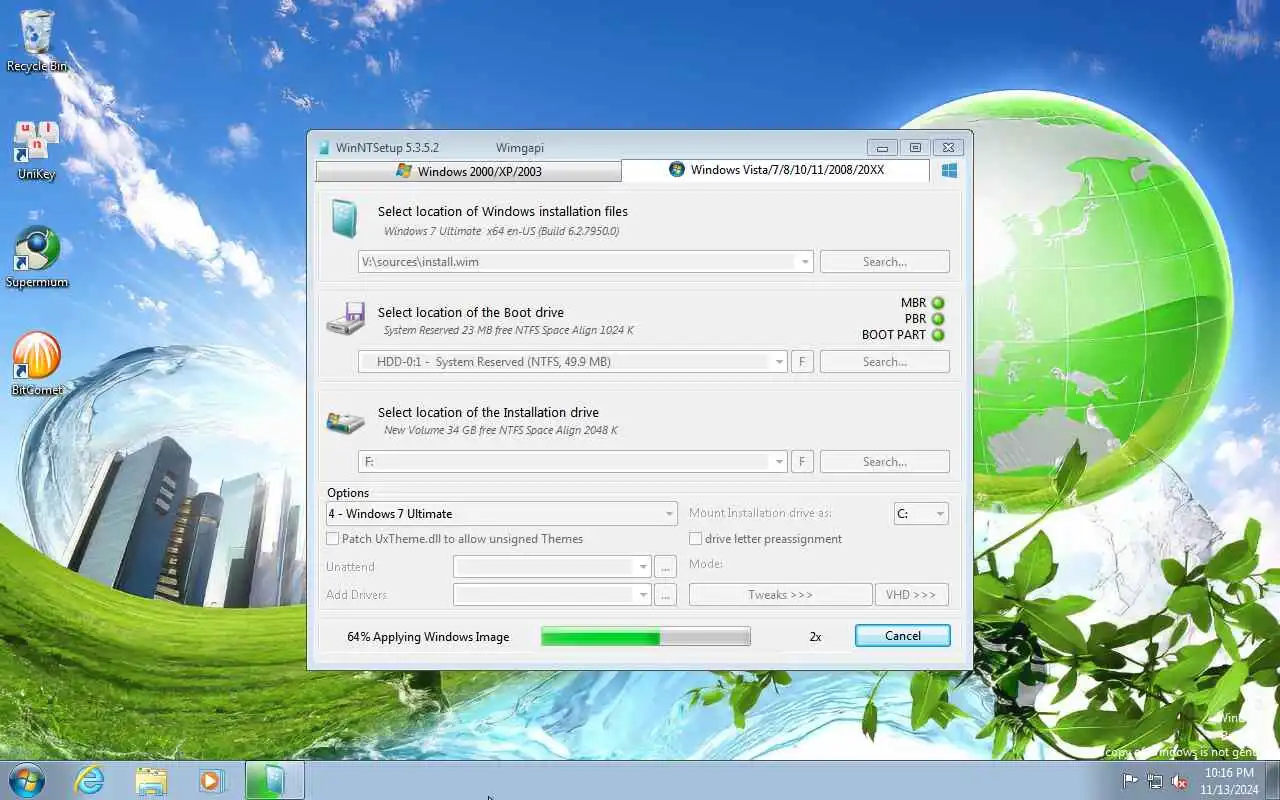This screenshot has width=1280, height=800.
Task: Expand the install.wim path dropdown
Action: click(x=805, y=262)
